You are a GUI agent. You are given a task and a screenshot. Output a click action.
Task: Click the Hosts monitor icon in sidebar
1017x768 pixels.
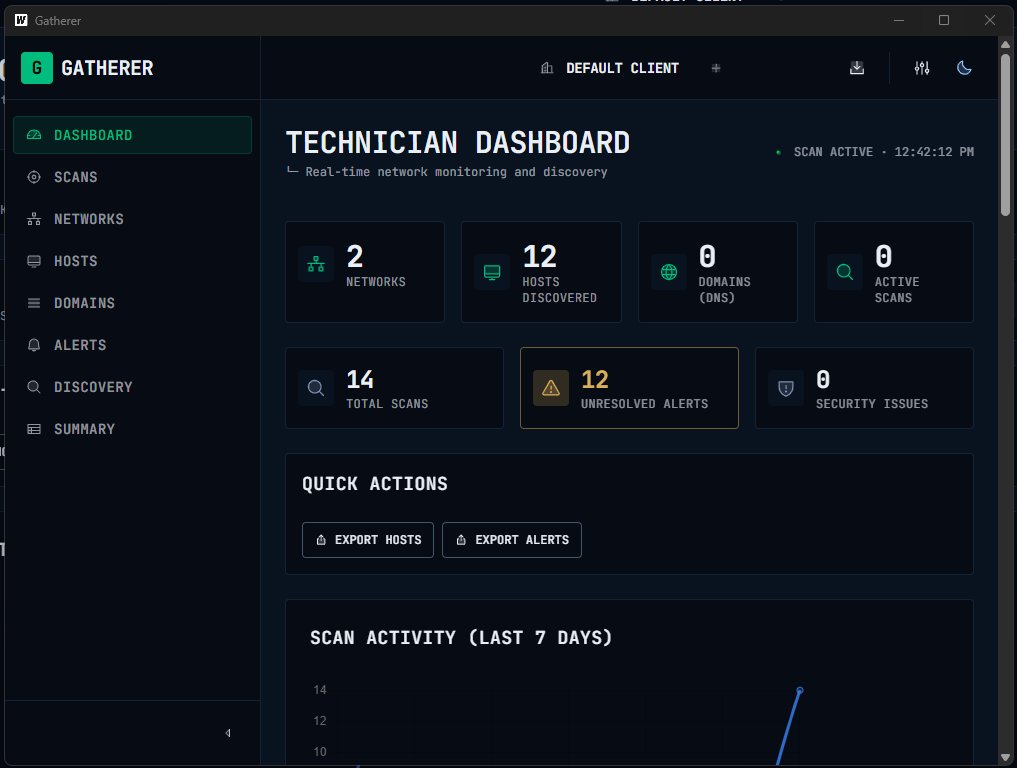[34, 261]
